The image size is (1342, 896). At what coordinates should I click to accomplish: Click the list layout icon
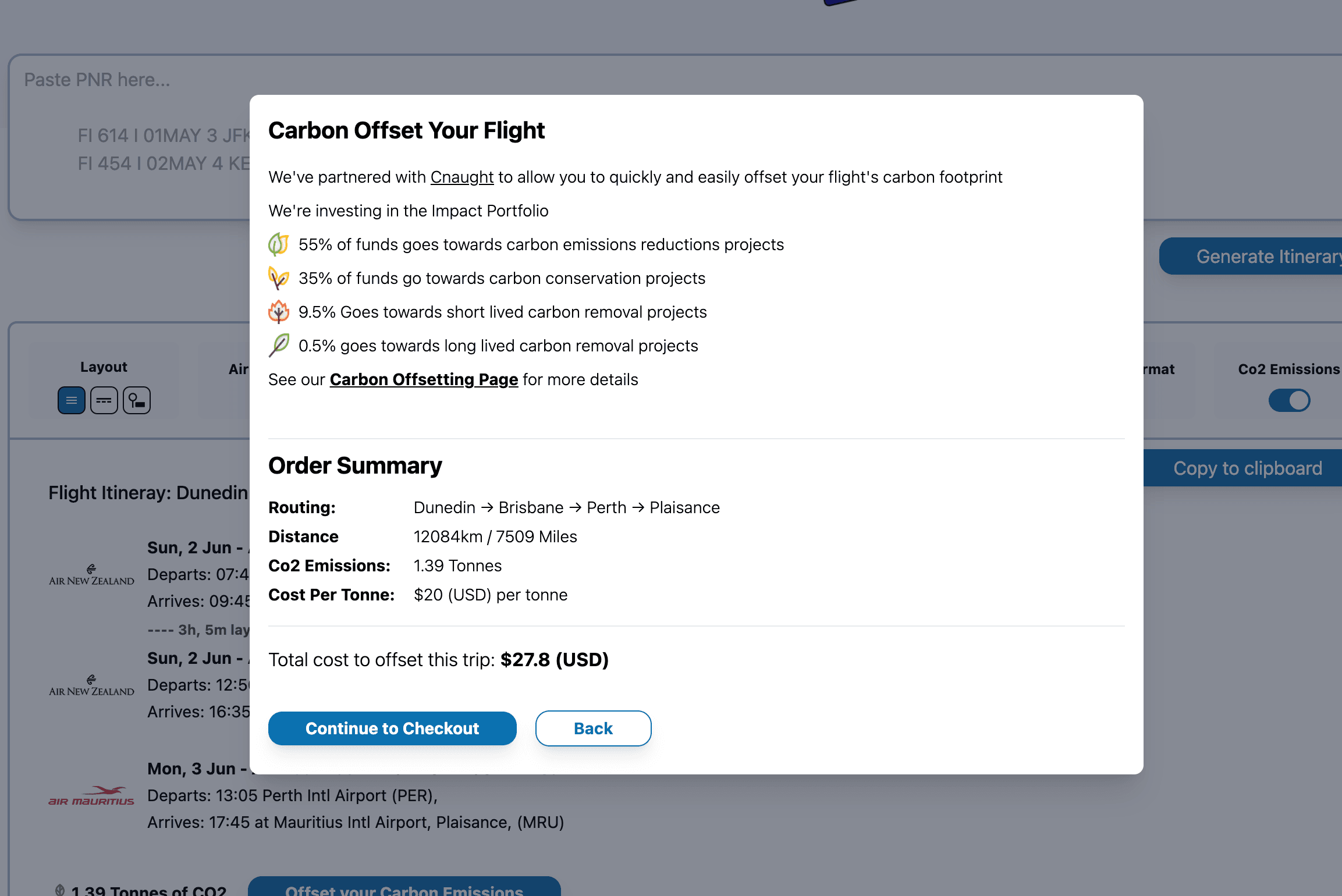tap(71, 400)
